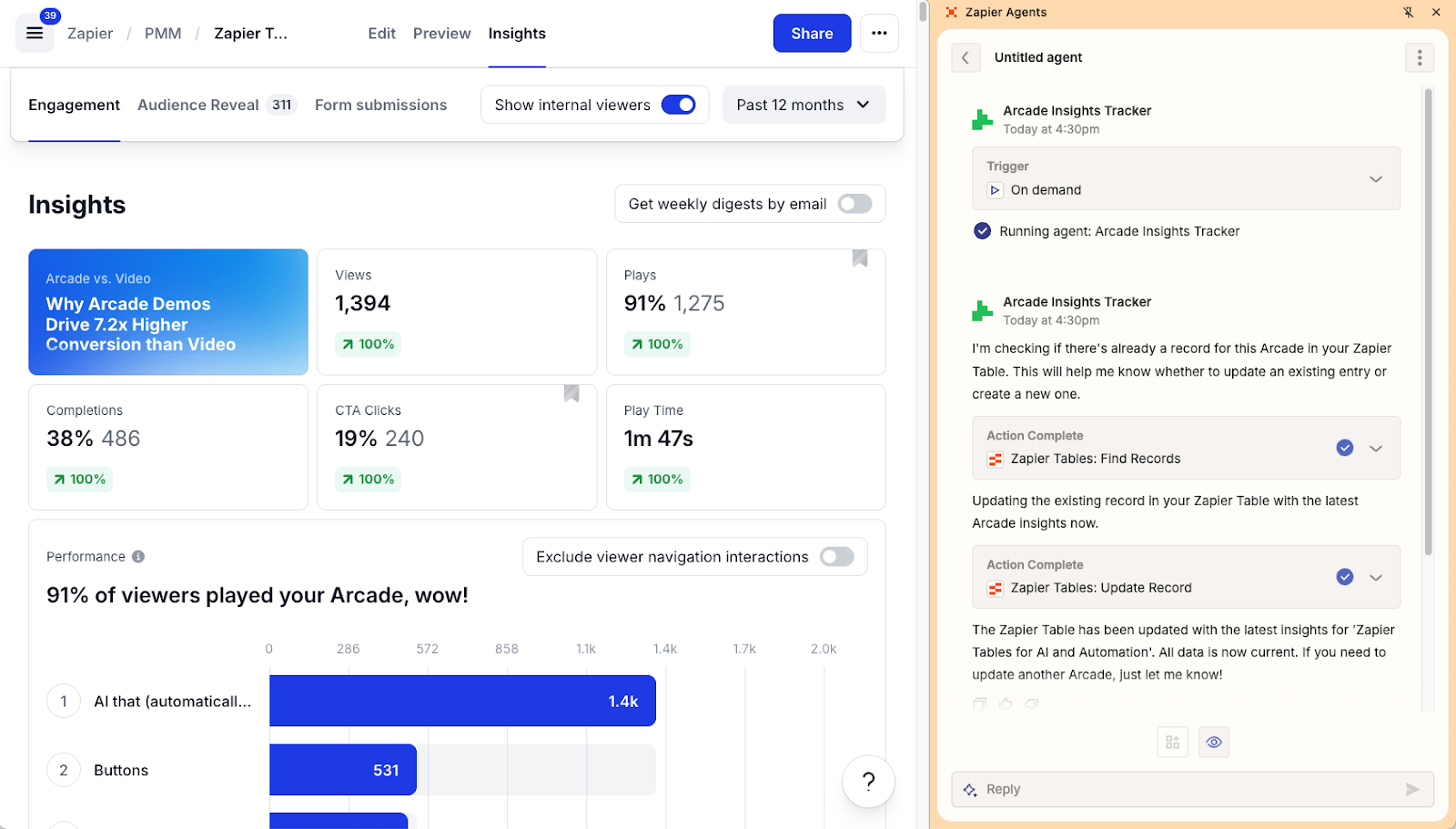The width and height of the screenshot is (1456, 829).
Task: Open the Form submissions tab
Action: coord(380,106)
